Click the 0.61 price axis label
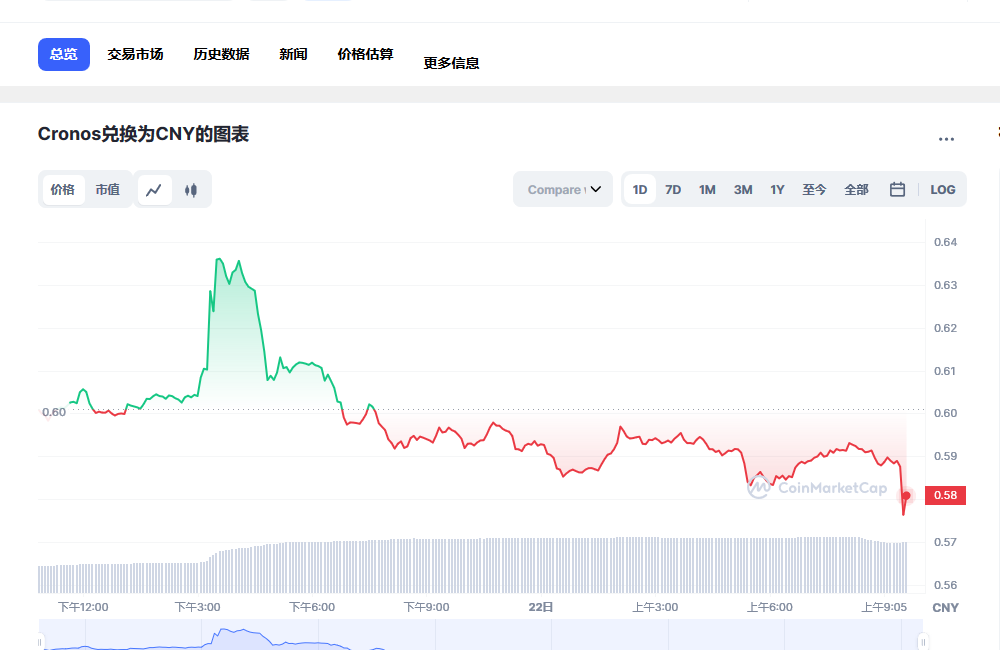This screenshot has width=1000, height=650. point(945,371)
